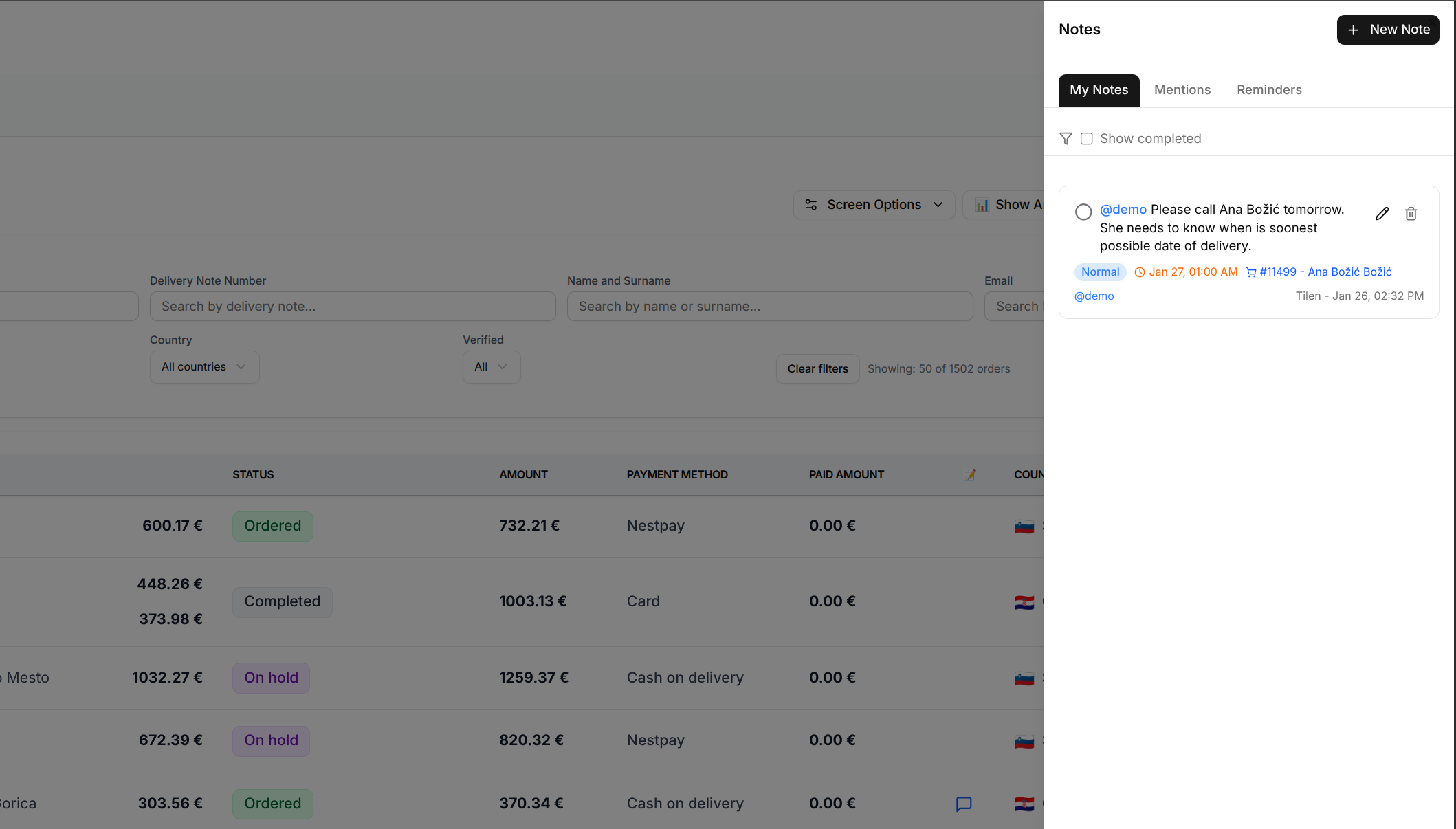1456x829 pixels.
Task: Click the cart icon beside order #11499
Action: (1250, 272)
